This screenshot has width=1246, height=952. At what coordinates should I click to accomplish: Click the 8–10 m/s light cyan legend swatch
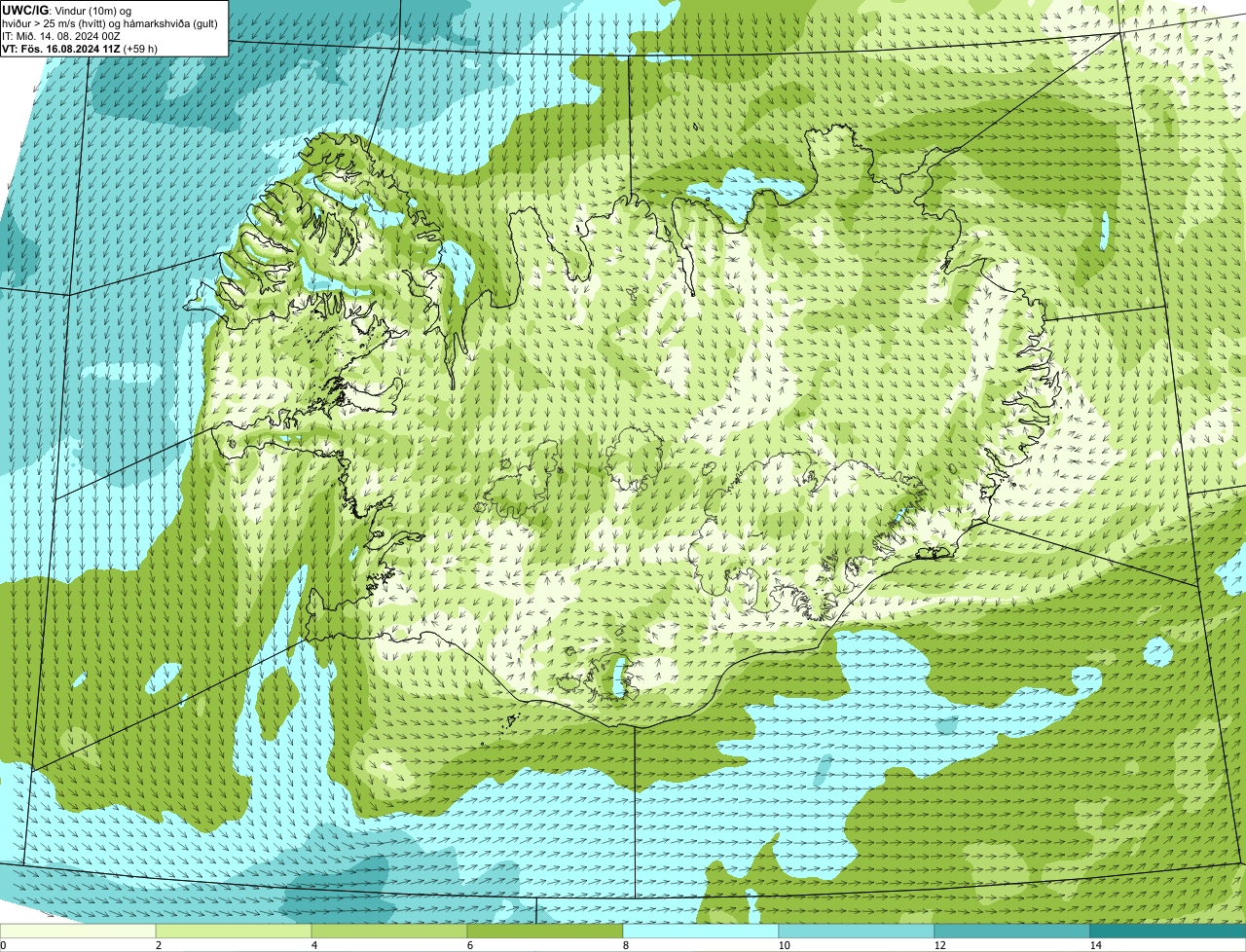[x=701, y=931]
